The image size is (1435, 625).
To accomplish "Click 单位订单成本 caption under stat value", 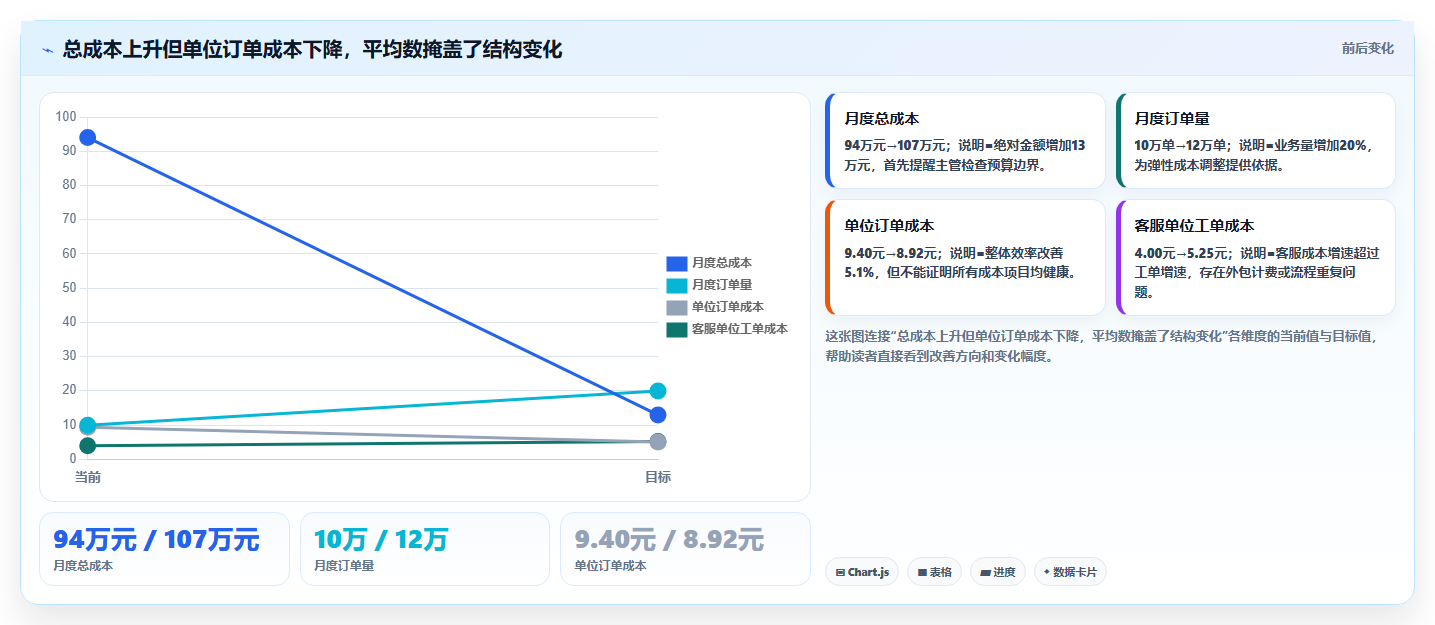I will click(610, 566).
